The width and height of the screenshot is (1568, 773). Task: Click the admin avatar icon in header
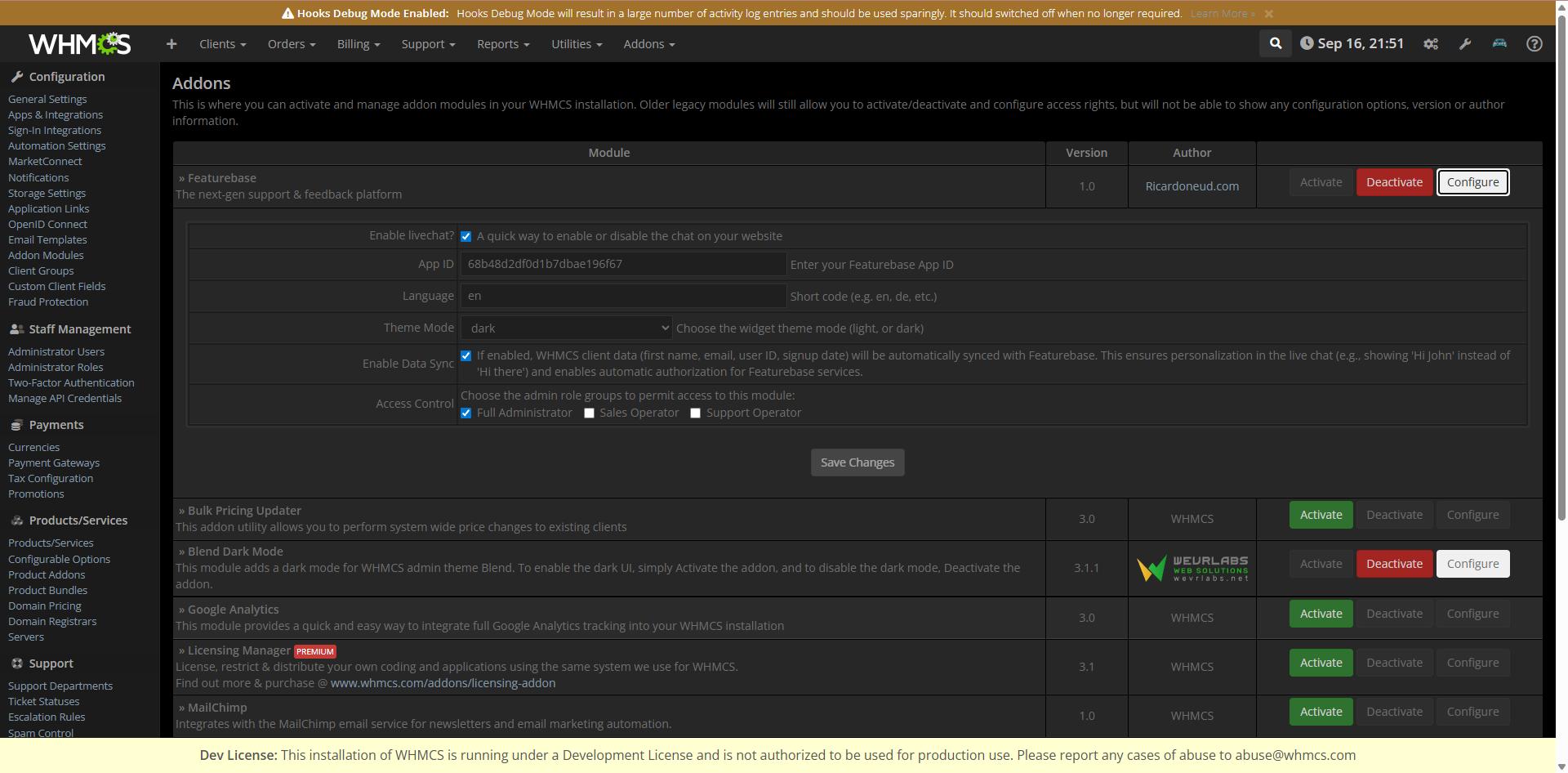(x=1499, y=44)
